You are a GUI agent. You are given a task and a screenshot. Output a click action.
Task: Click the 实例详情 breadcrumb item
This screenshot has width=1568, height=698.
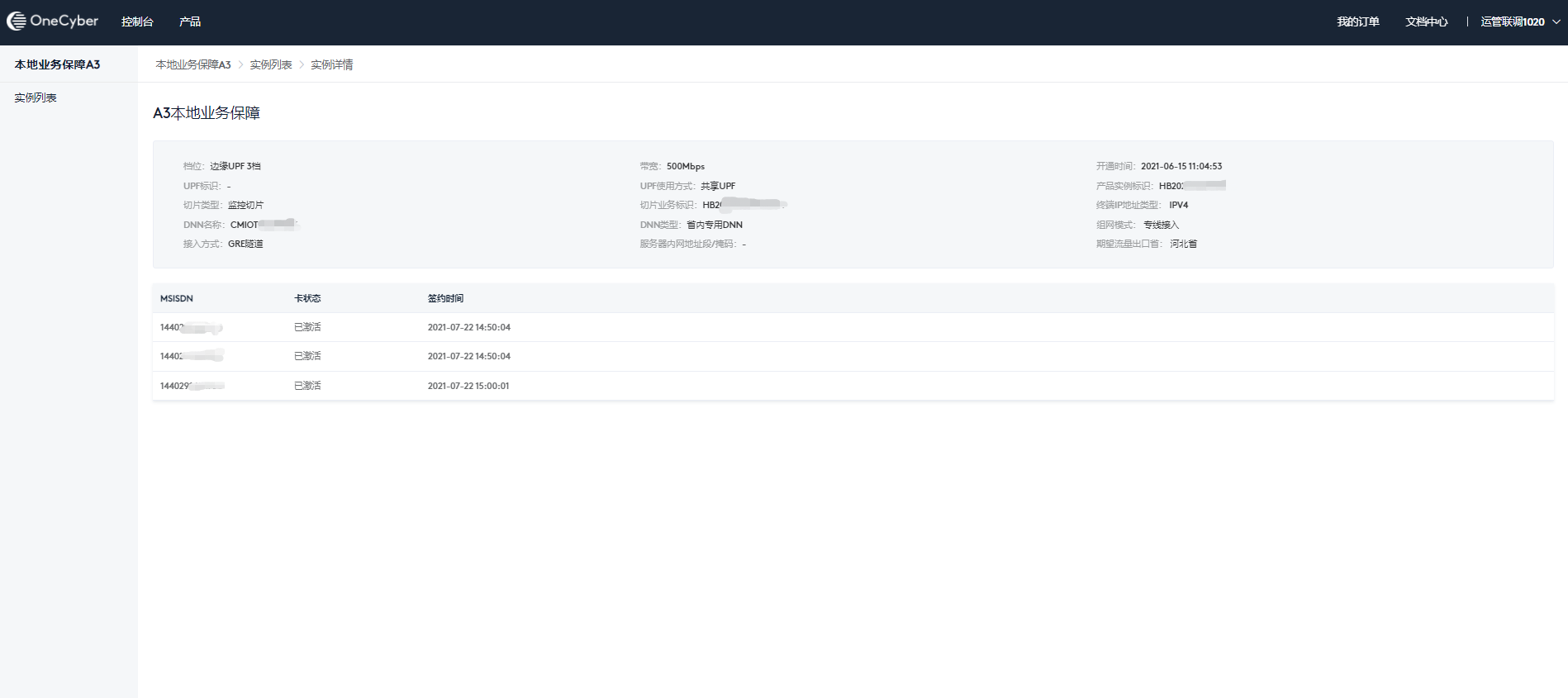click(332, 64)
